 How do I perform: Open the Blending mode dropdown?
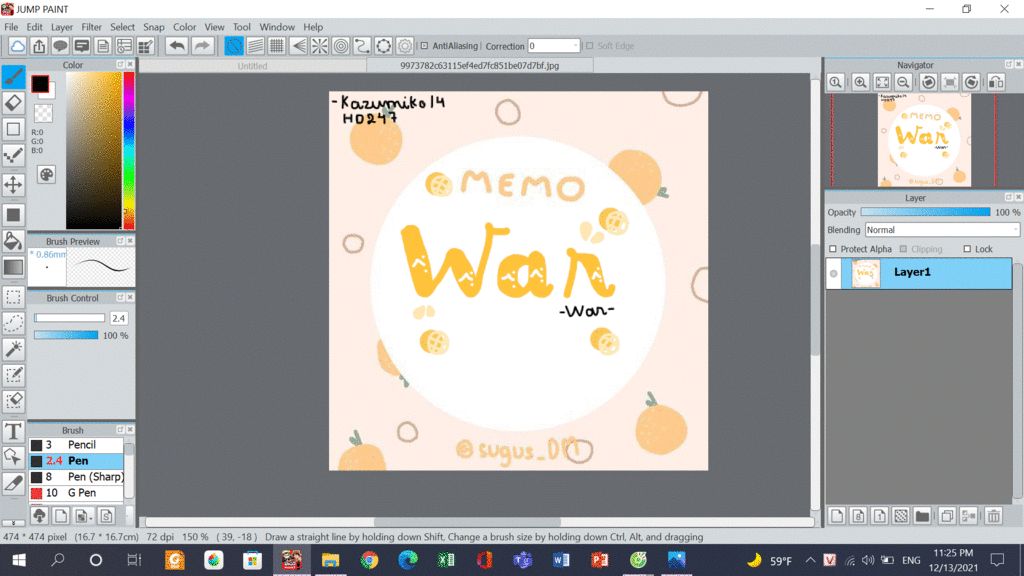click(942, 230)
